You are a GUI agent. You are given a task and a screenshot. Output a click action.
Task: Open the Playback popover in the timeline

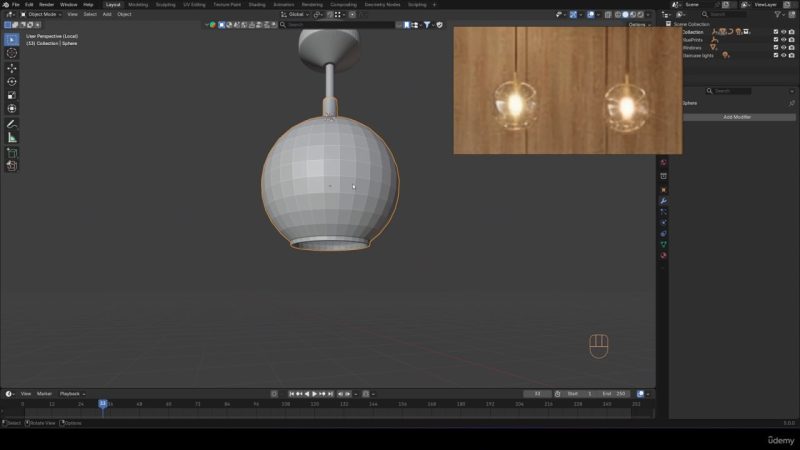point(72,393)
